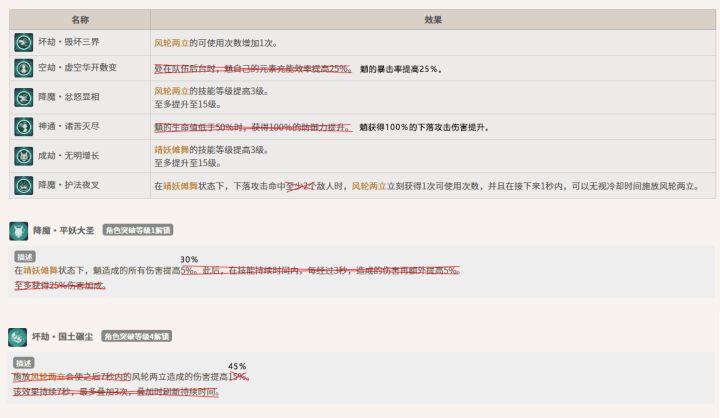Click the 名称 column header
Screen dimensions: 720x418
coord(80,20)
